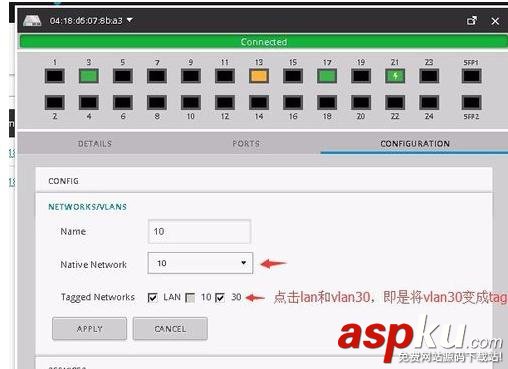Click the Networks/VLANs section header
This screenshot has width=508, height=369.
click(87, 207)
